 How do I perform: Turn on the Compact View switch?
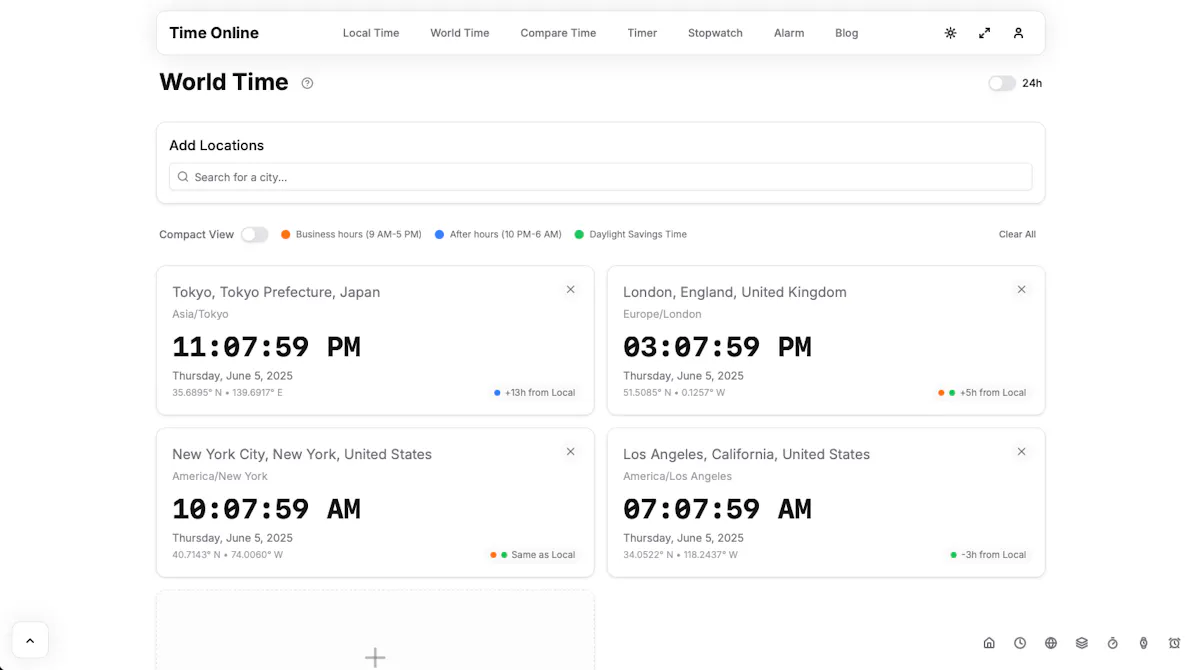[254, 234]
